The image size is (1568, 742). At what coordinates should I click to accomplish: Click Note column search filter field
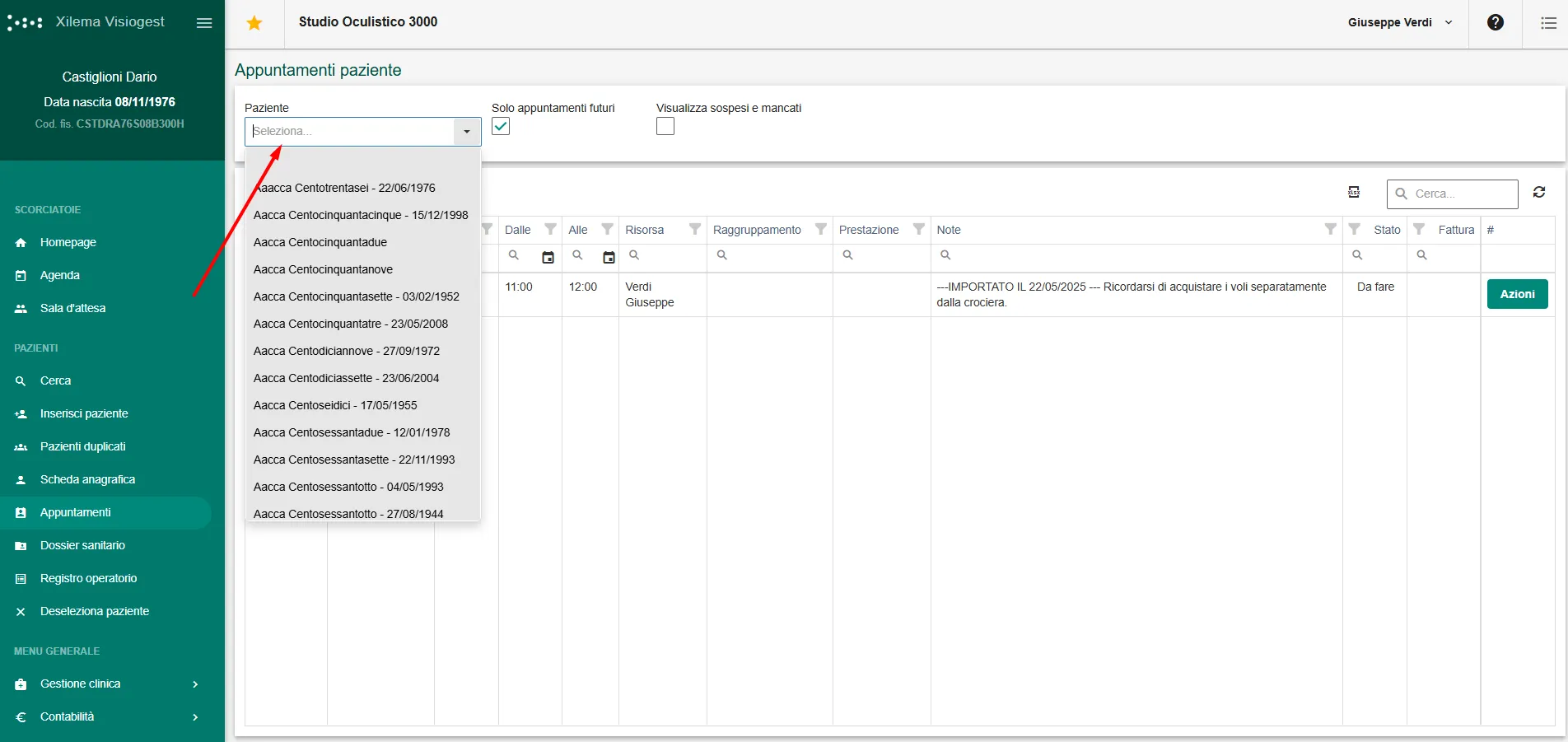pos(1136,256)
